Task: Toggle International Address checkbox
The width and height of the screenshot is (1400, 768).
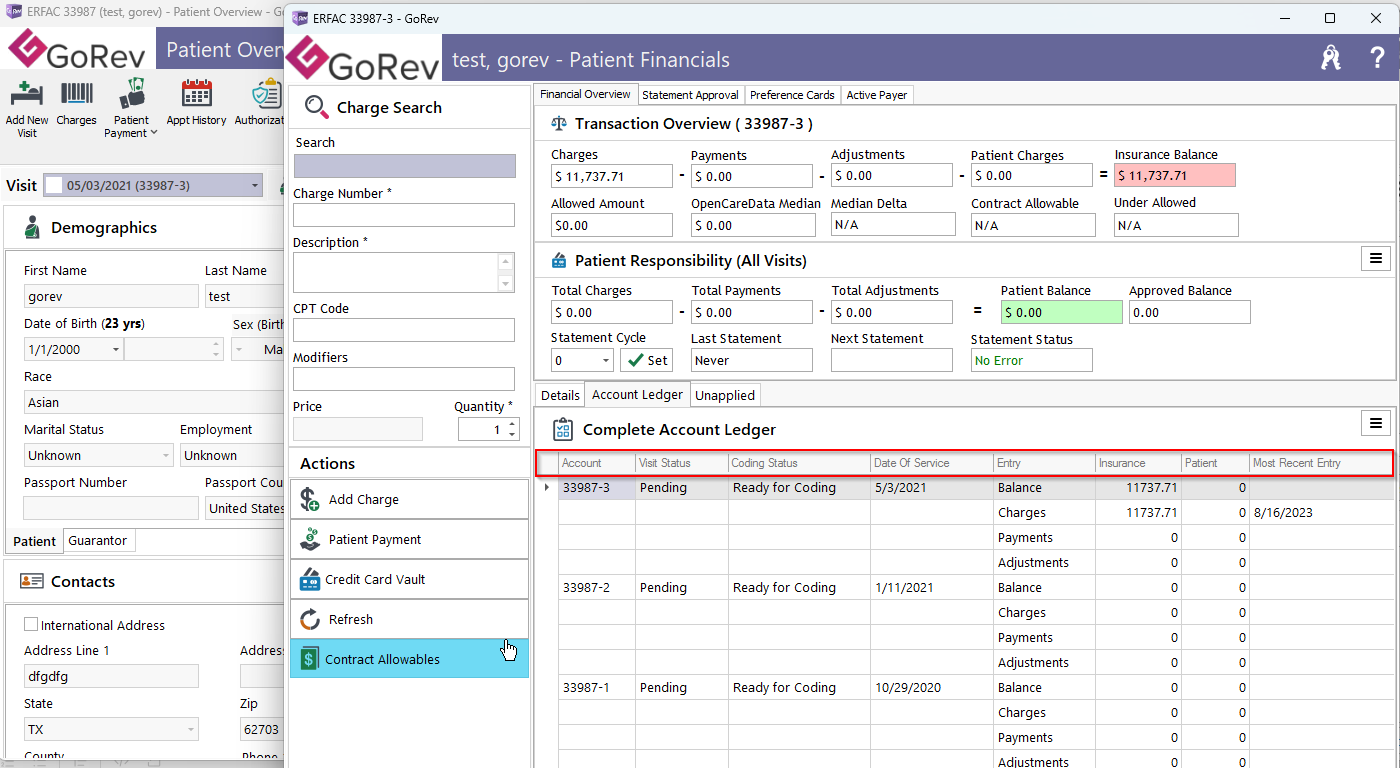Action: (x=31, y=624)
